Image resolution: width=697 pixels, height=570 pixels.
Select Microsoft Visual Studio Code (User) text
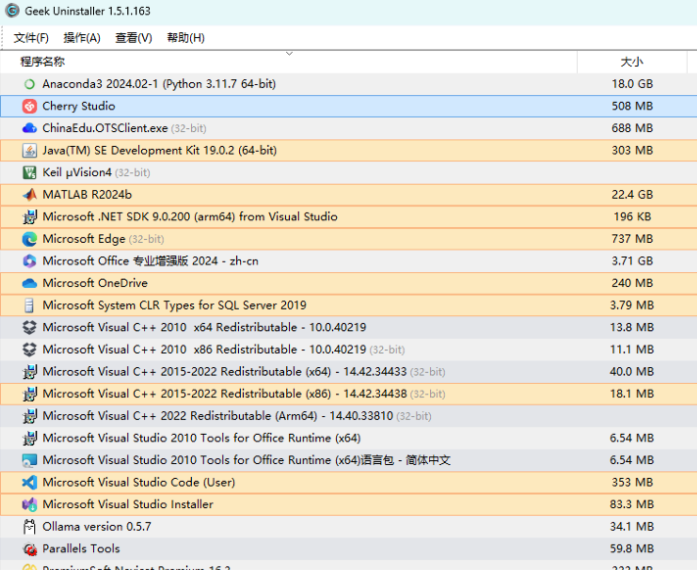coord(139,482)
